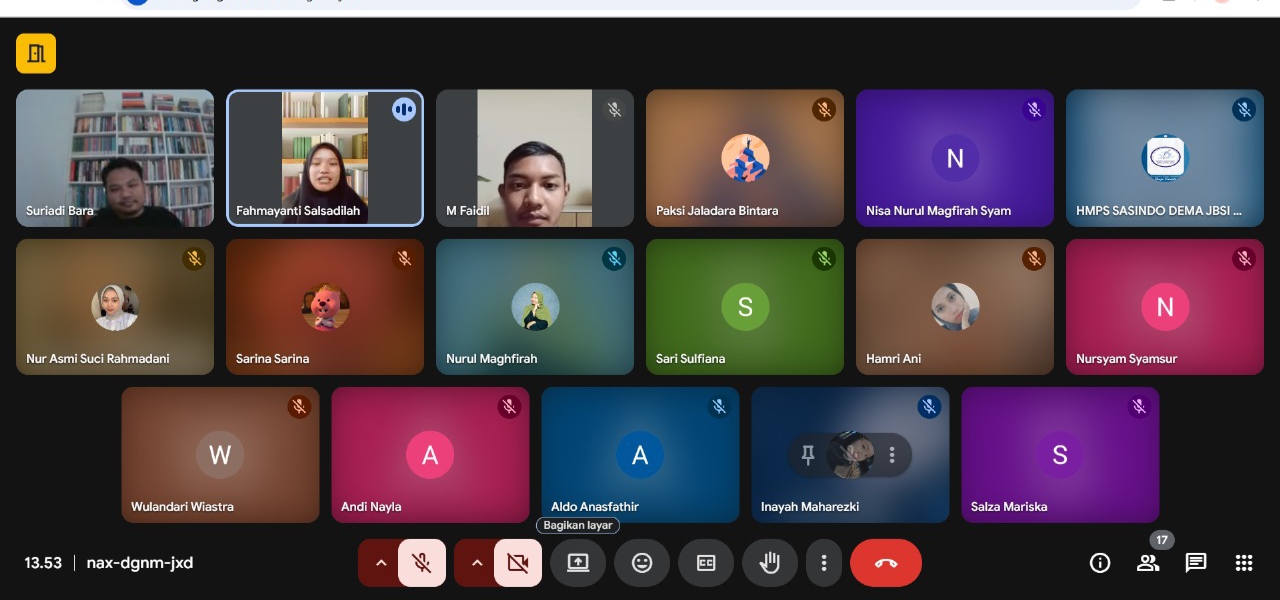Click the name label Hamri Ani
Image resolution: width=1280 pixels, height=600 pixels.
[x=894, y=358]
